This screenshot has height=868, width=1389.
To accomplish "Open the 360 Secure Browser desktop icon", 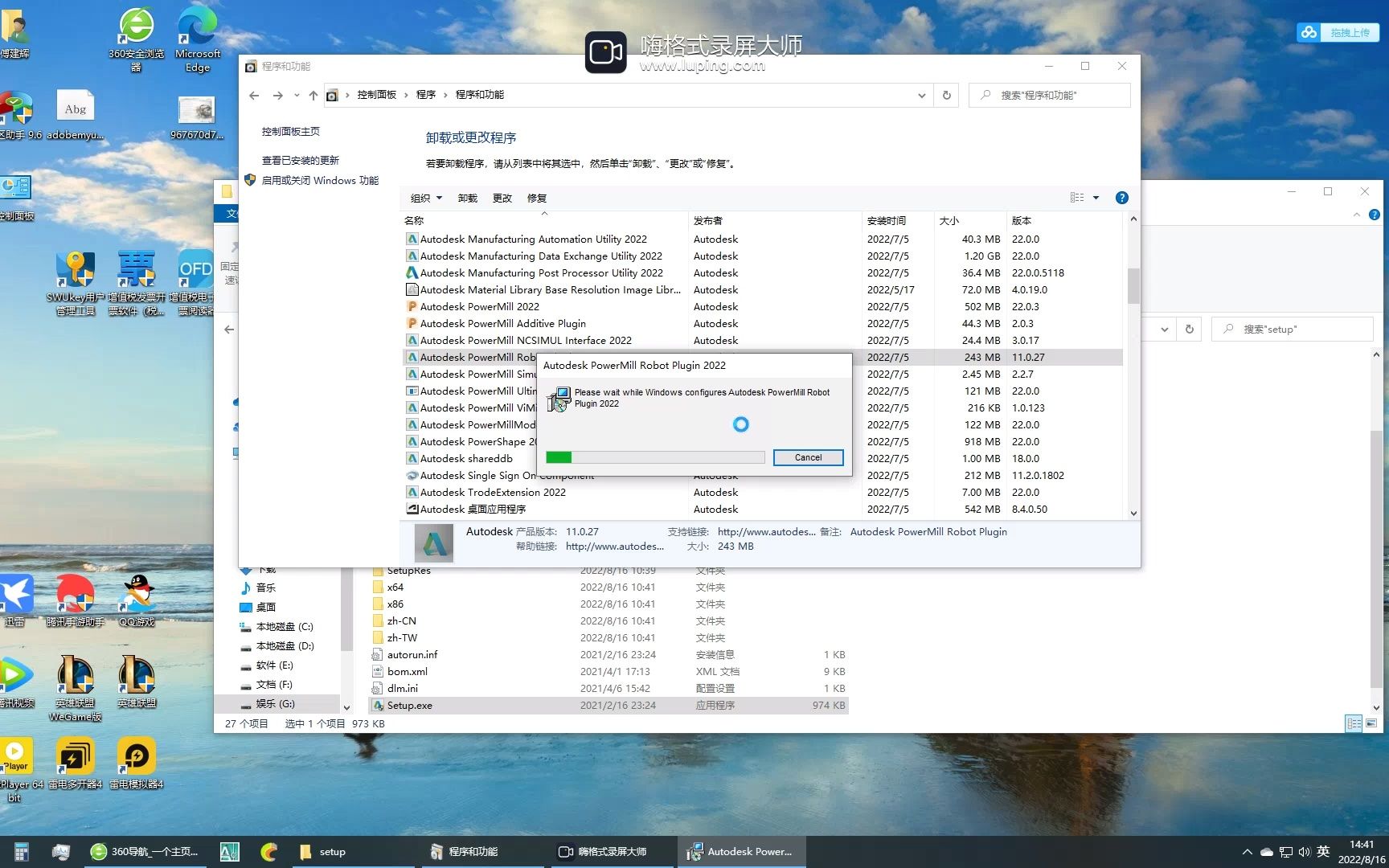I will (137, 39).
